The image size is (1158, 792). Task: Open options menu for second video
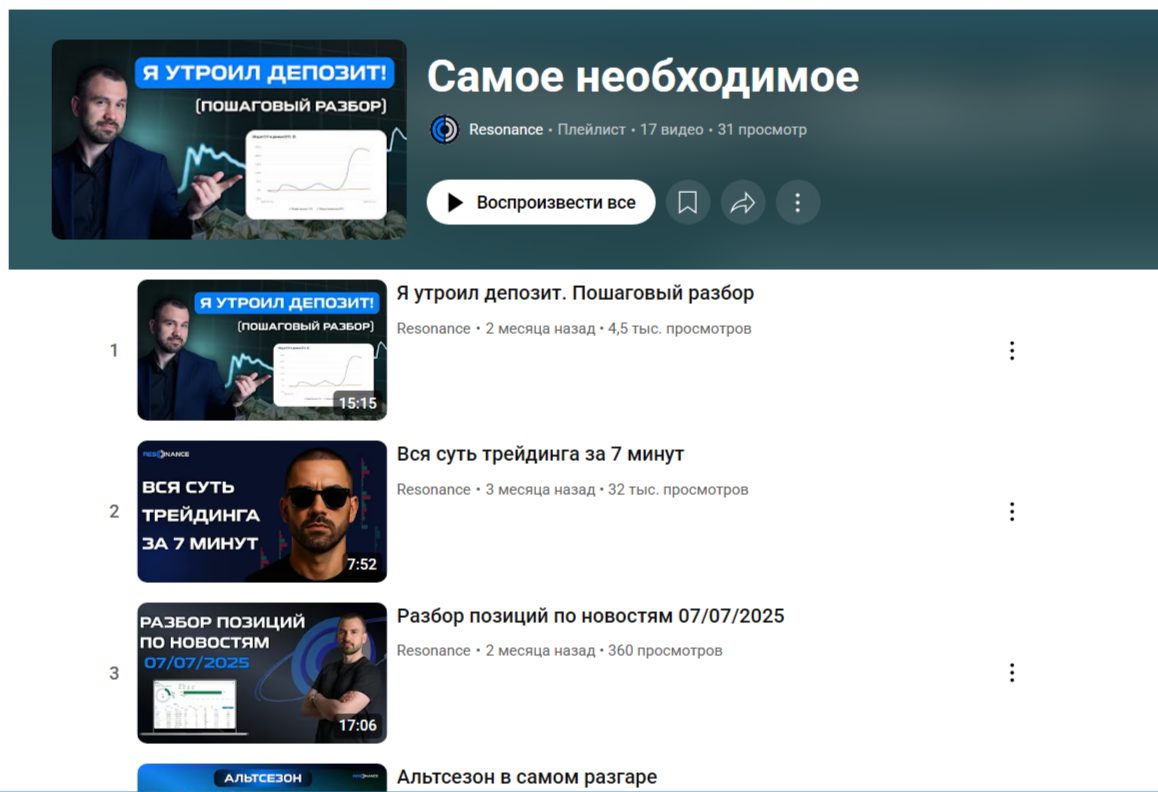pos(1011,511)
